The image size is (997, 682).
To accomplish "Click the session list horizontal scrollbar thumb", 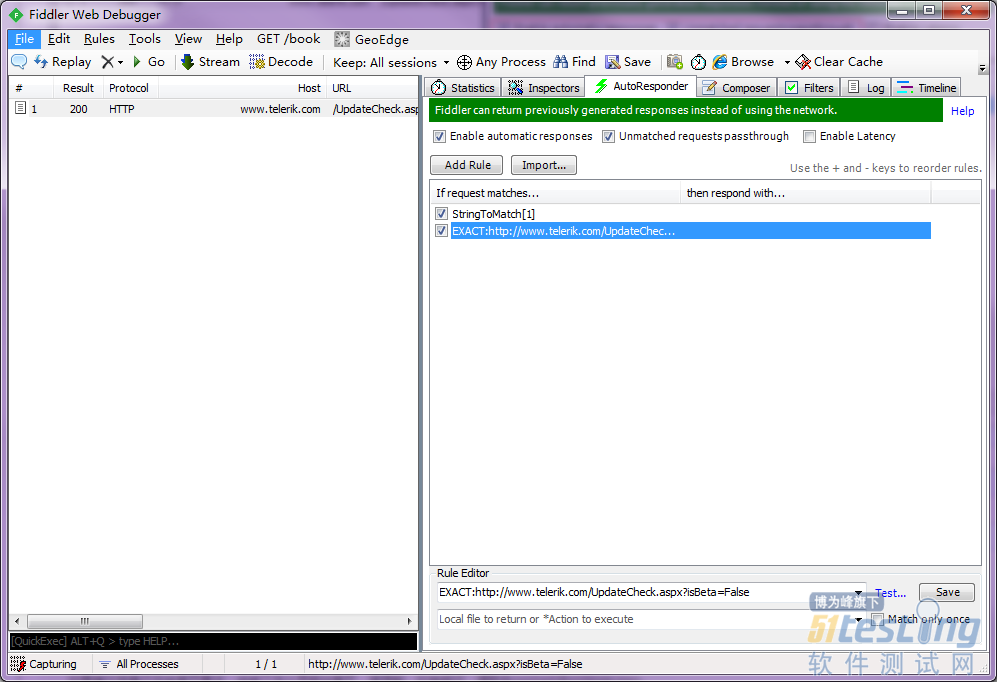I will [85, 621].
